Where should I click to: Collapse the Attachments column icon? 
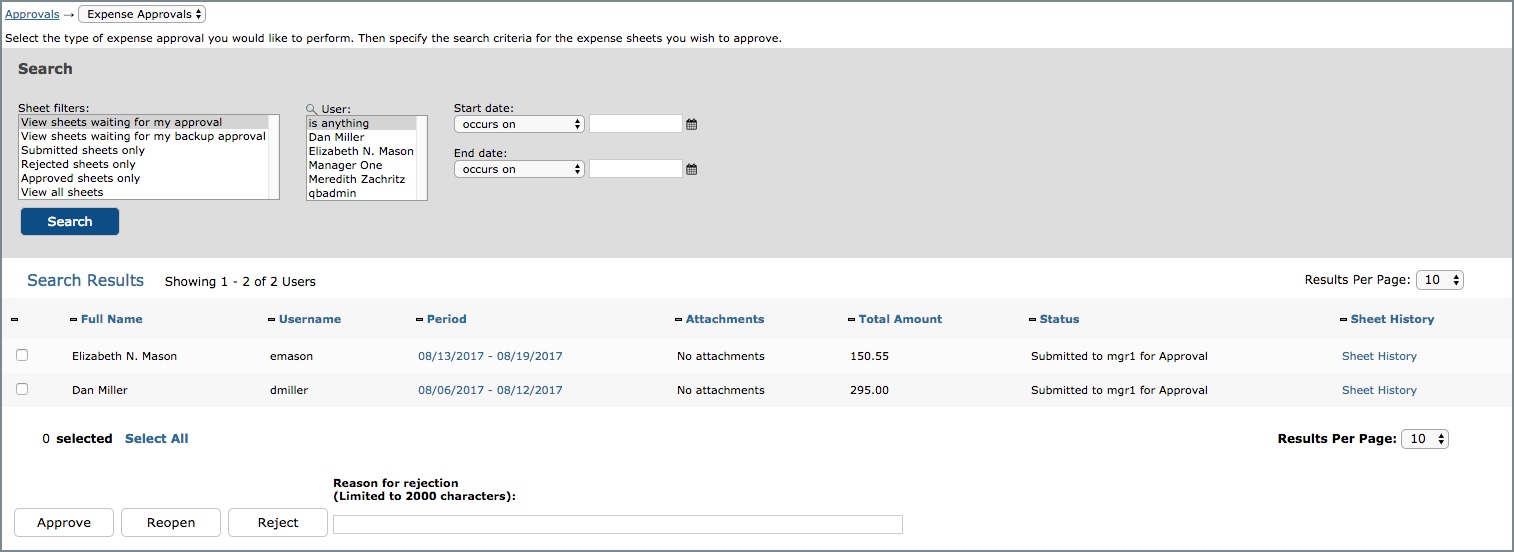(x=679, y=320)
